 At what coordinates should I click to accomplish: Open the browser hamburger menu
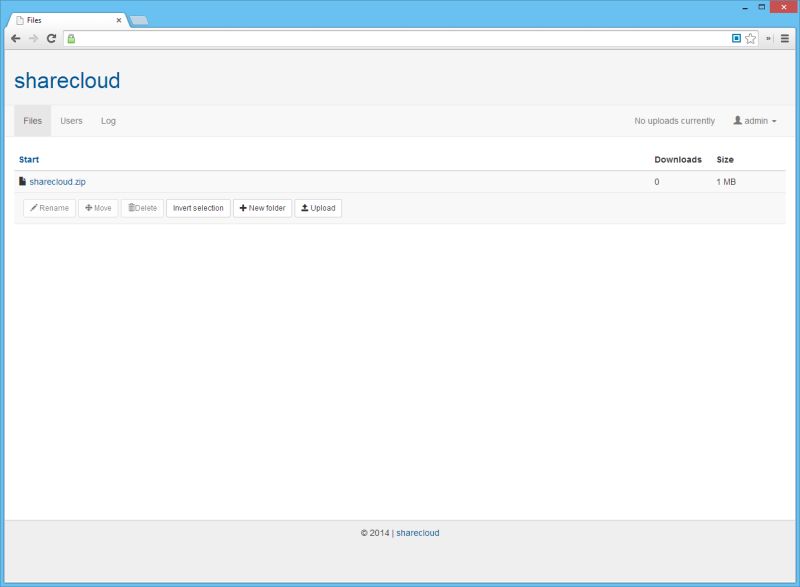tap(786, 40)
